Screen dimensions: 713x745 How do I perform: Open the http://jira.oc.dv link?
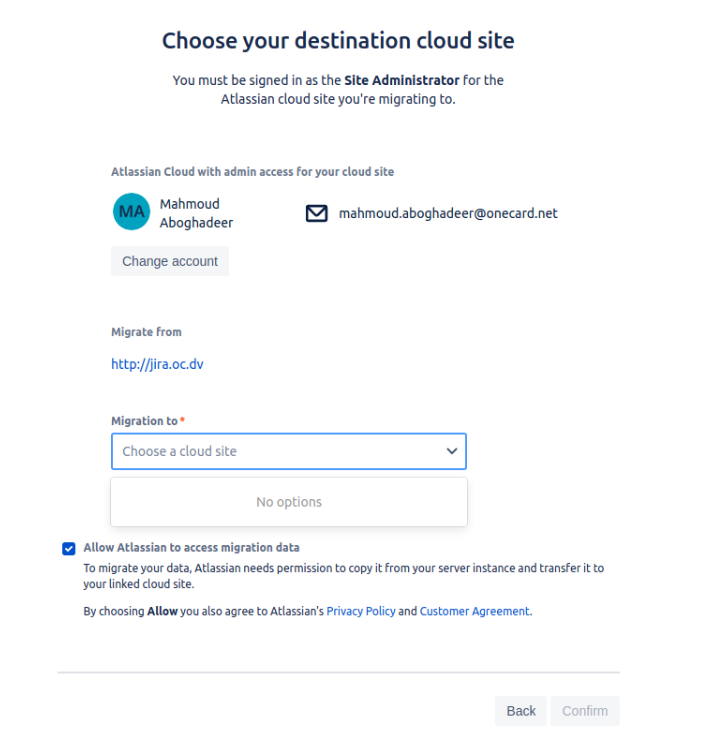(x=157, y=364)
